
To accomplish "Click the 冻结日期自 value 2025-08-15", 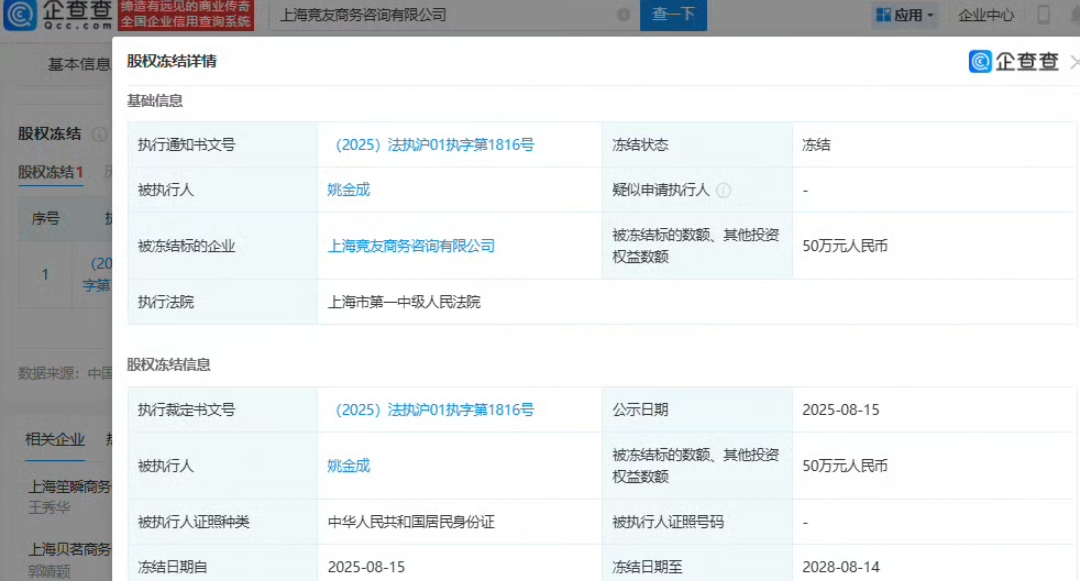I will (366, 567).
